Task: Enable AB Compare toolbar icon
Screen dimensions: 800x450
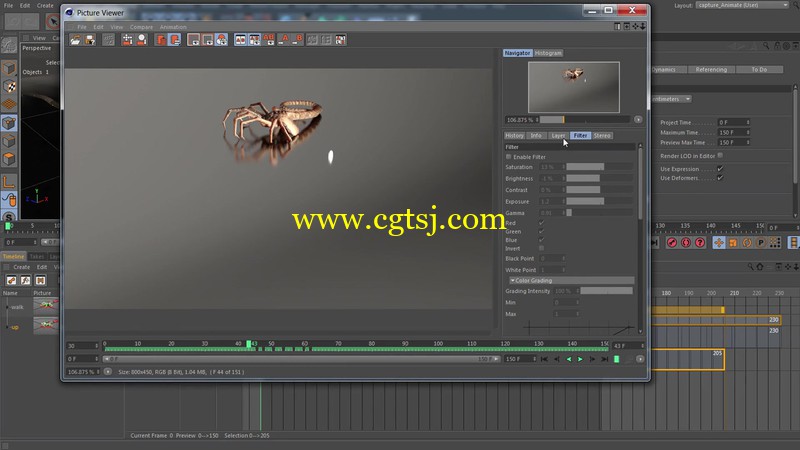Action: pos(240,40)
